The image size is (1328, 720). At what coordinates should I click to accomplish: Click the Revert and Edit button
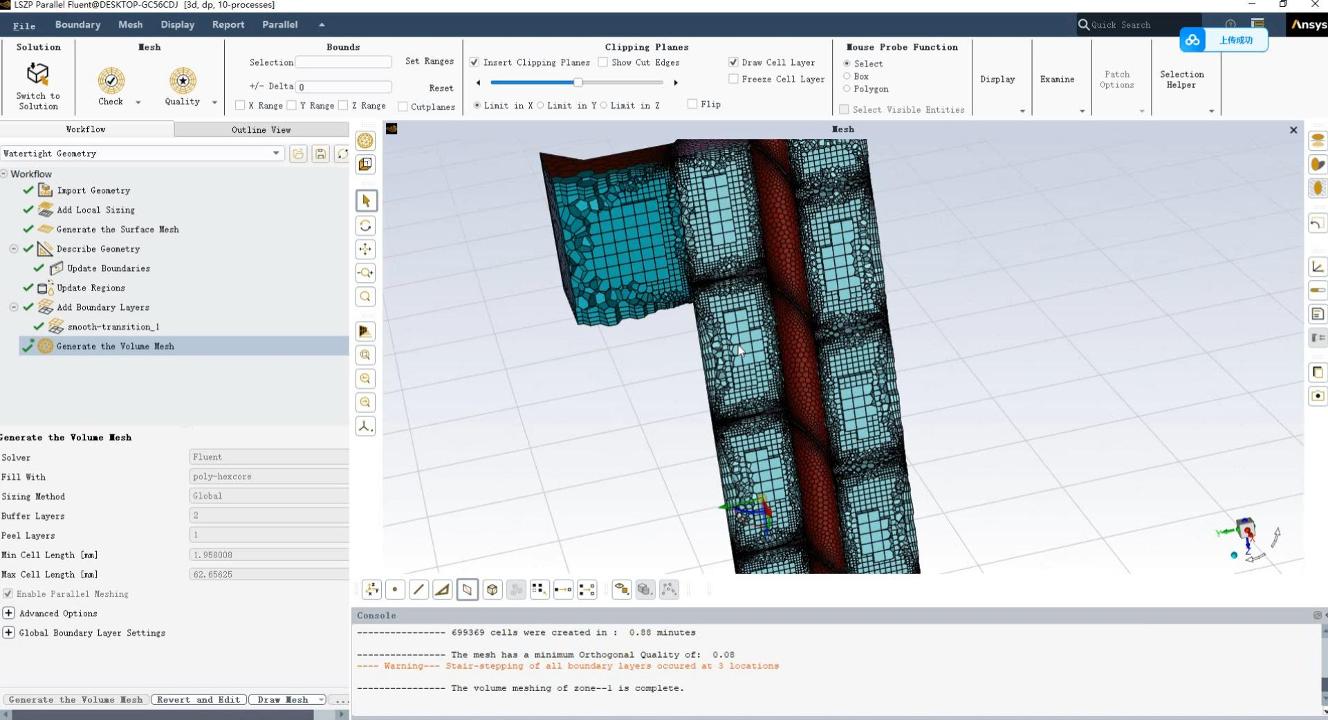tap(199, 700)
